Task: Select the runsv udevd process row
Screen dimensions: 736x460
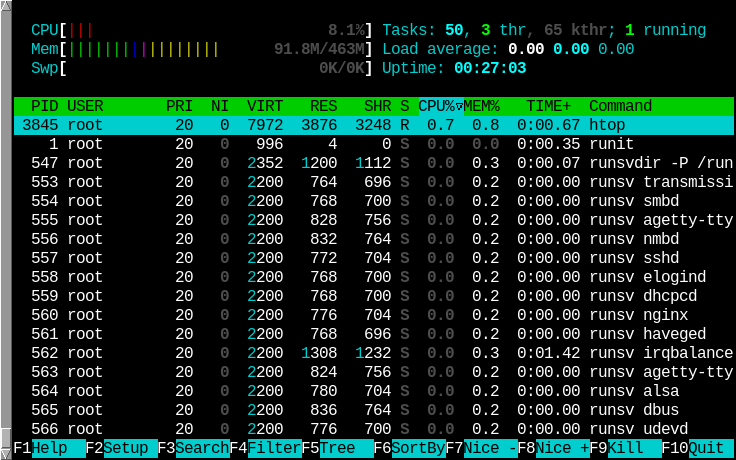Action: 374,429
